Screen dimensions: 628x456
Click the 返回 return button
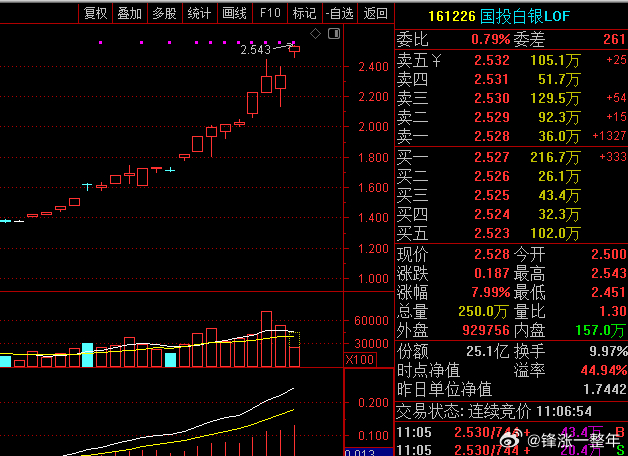point(376,13)
